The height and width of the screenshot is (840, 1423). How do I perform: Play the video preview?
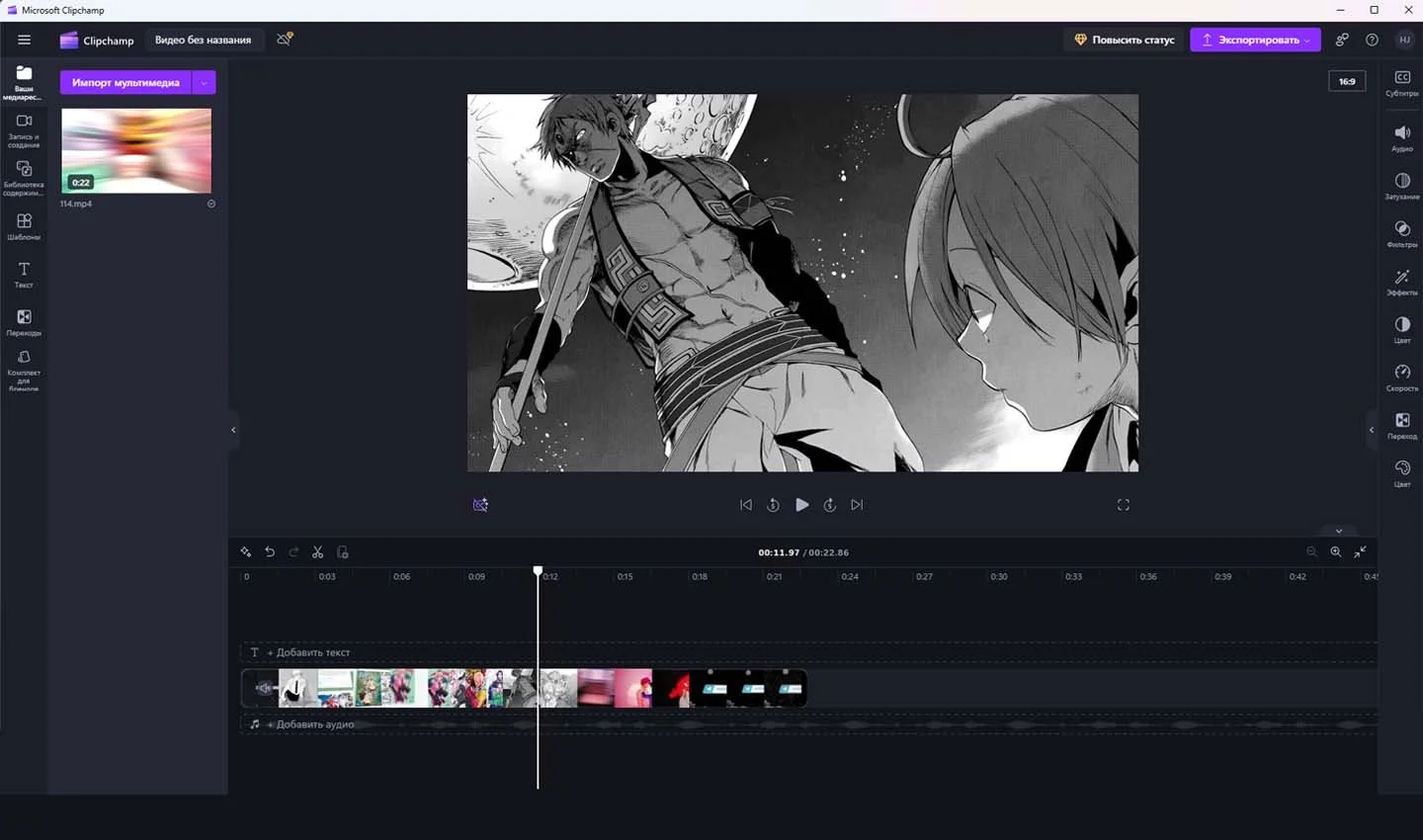[x=802, y=505]
